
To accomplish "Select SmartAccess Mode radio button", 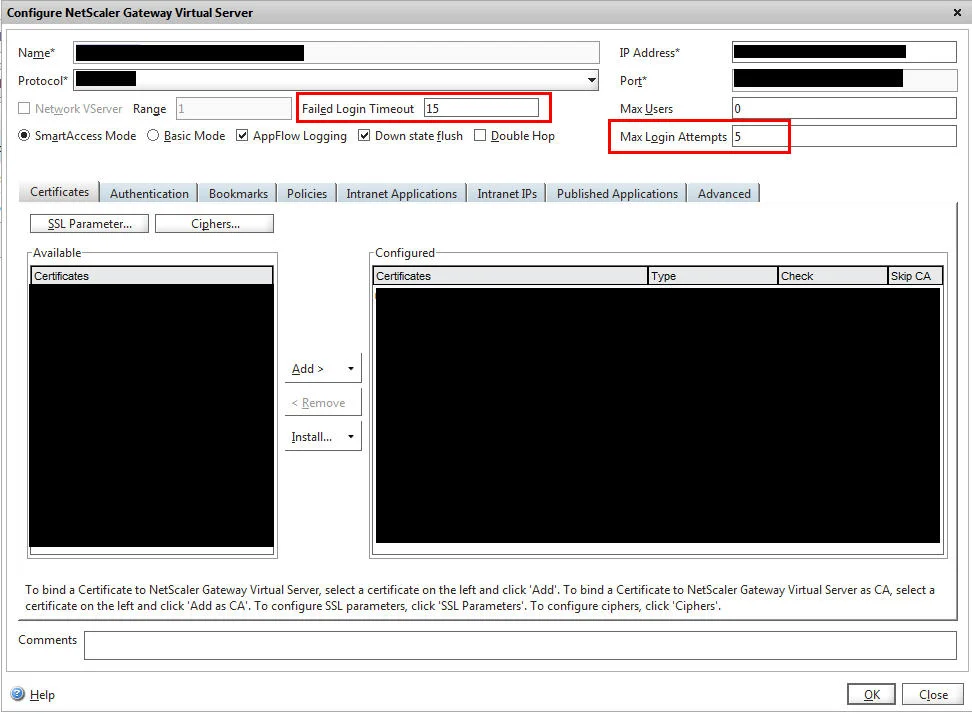I will tap(24, 135).
